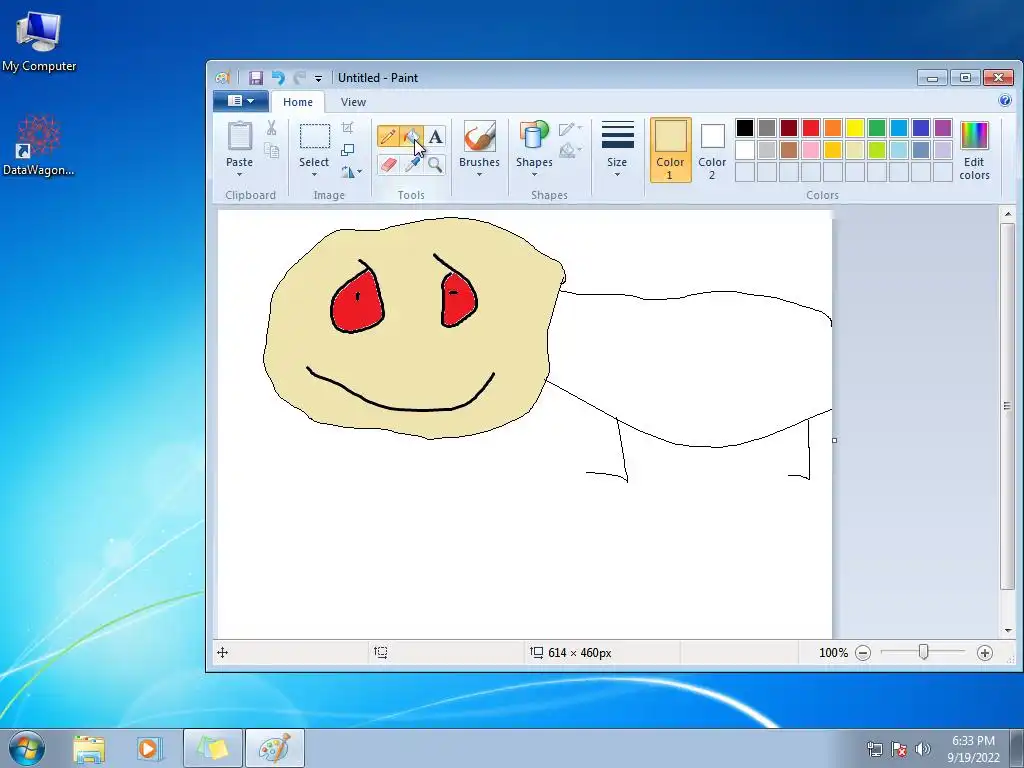Pick the dark red color swatch
Viewport: 1024px width, 768px height.
click(x=789, y=127)
